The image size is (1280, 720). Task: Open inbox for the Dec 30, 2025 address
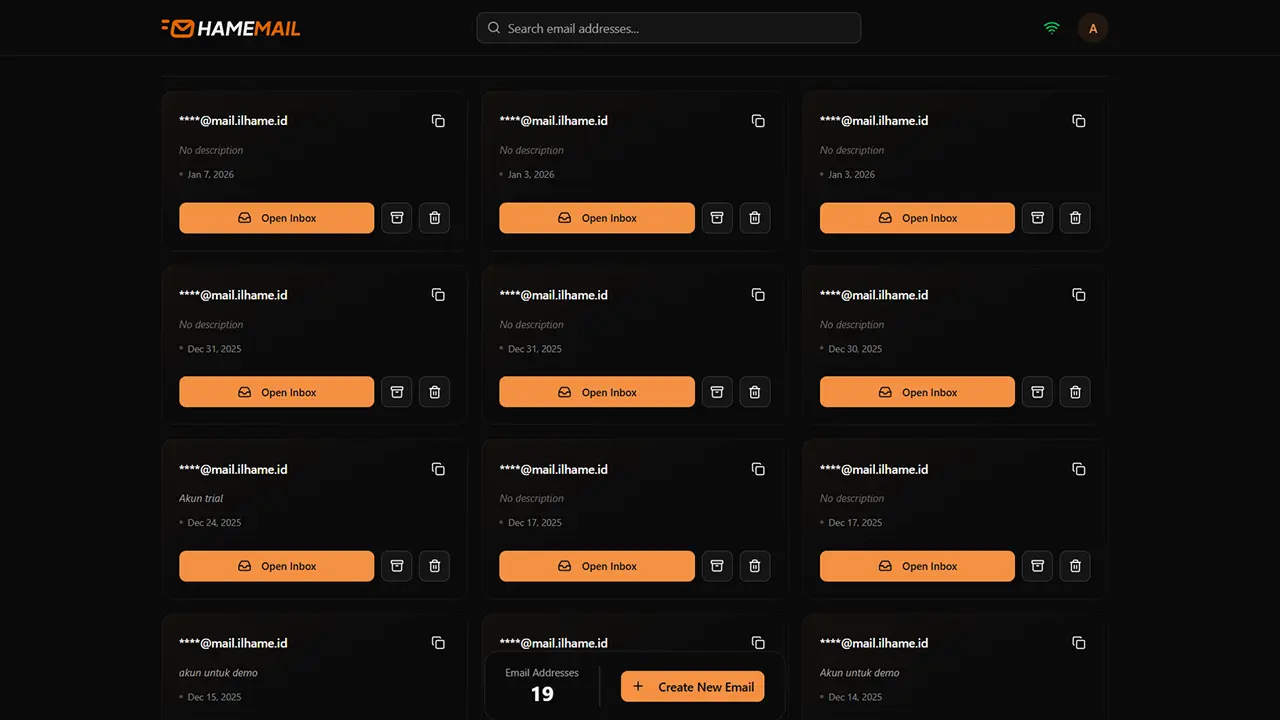[916, 391]
